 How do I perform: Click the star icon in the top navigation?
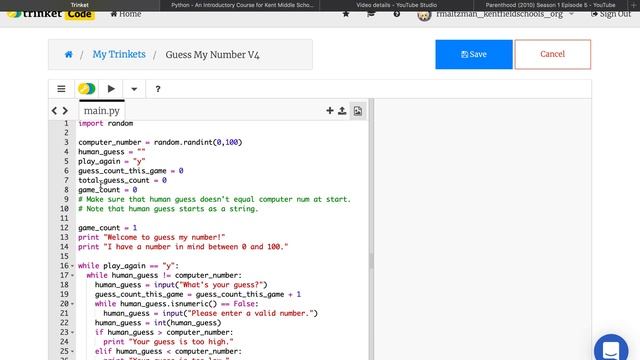(346, 14)
